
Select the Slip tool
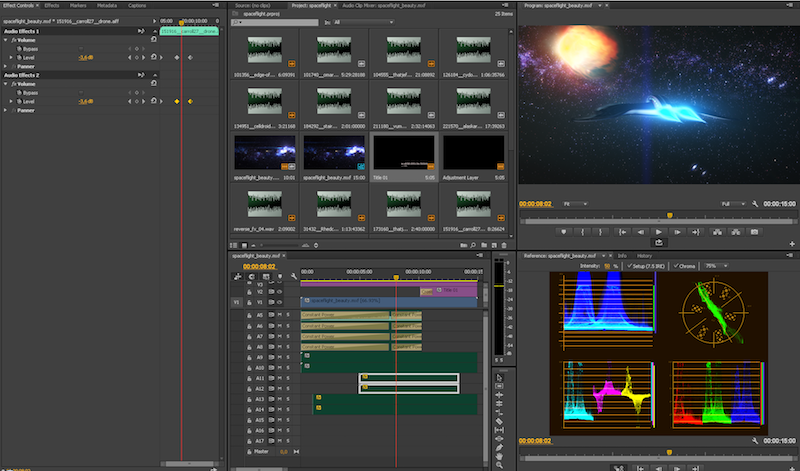tap(499, 430)
